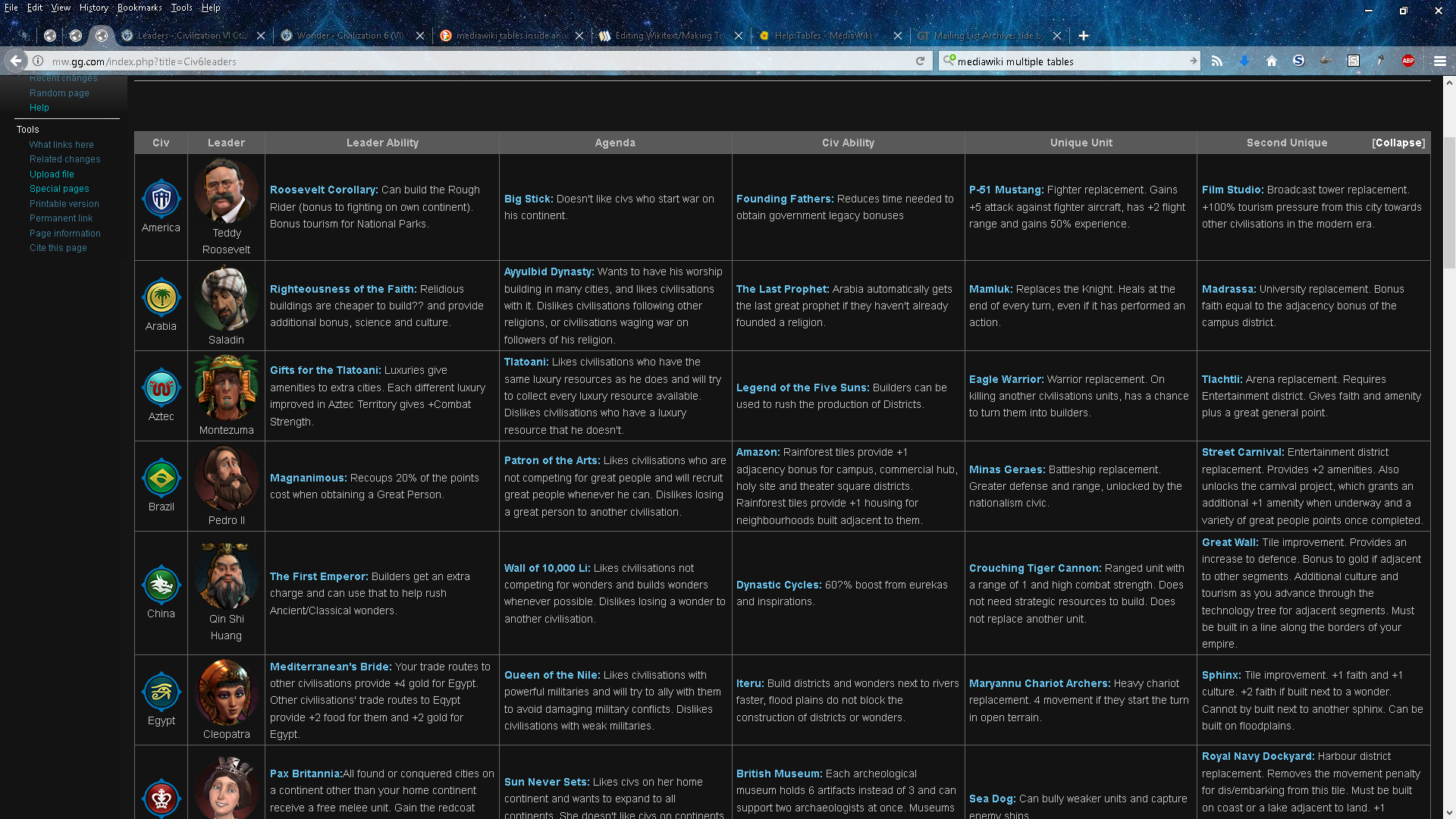Image resolution: width=1456 pixels, height=819 pixels.
Task: Open the Upload file link
Action: [x=52, y=174]
